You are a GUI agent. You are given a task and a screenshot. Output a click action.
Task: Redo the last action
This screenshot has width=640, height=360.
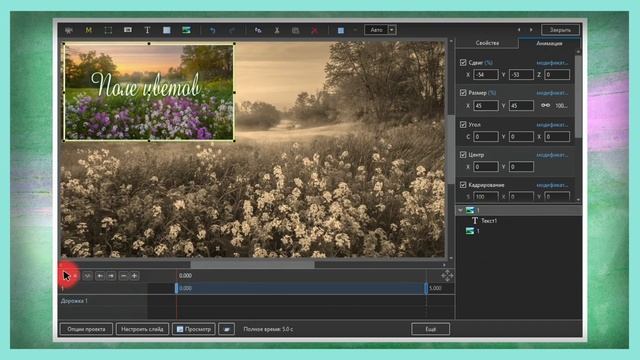[x=232, y=30]
